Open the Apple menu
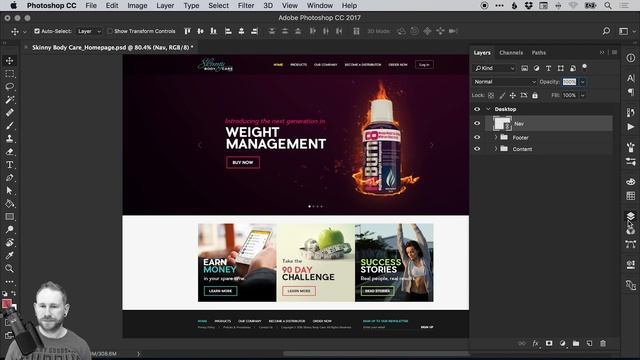The width and height of the screenshot is (640, 360). pyautogui.click(x=13, y=5)
